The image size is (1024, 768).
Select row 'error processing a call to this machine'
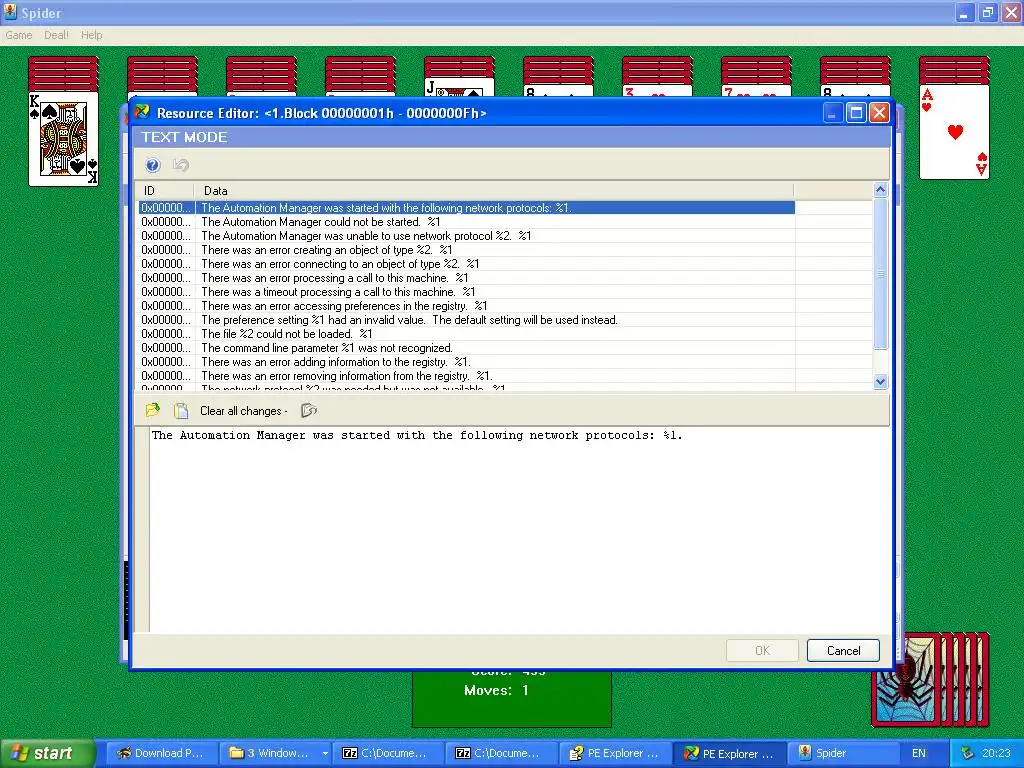(467, 278)
